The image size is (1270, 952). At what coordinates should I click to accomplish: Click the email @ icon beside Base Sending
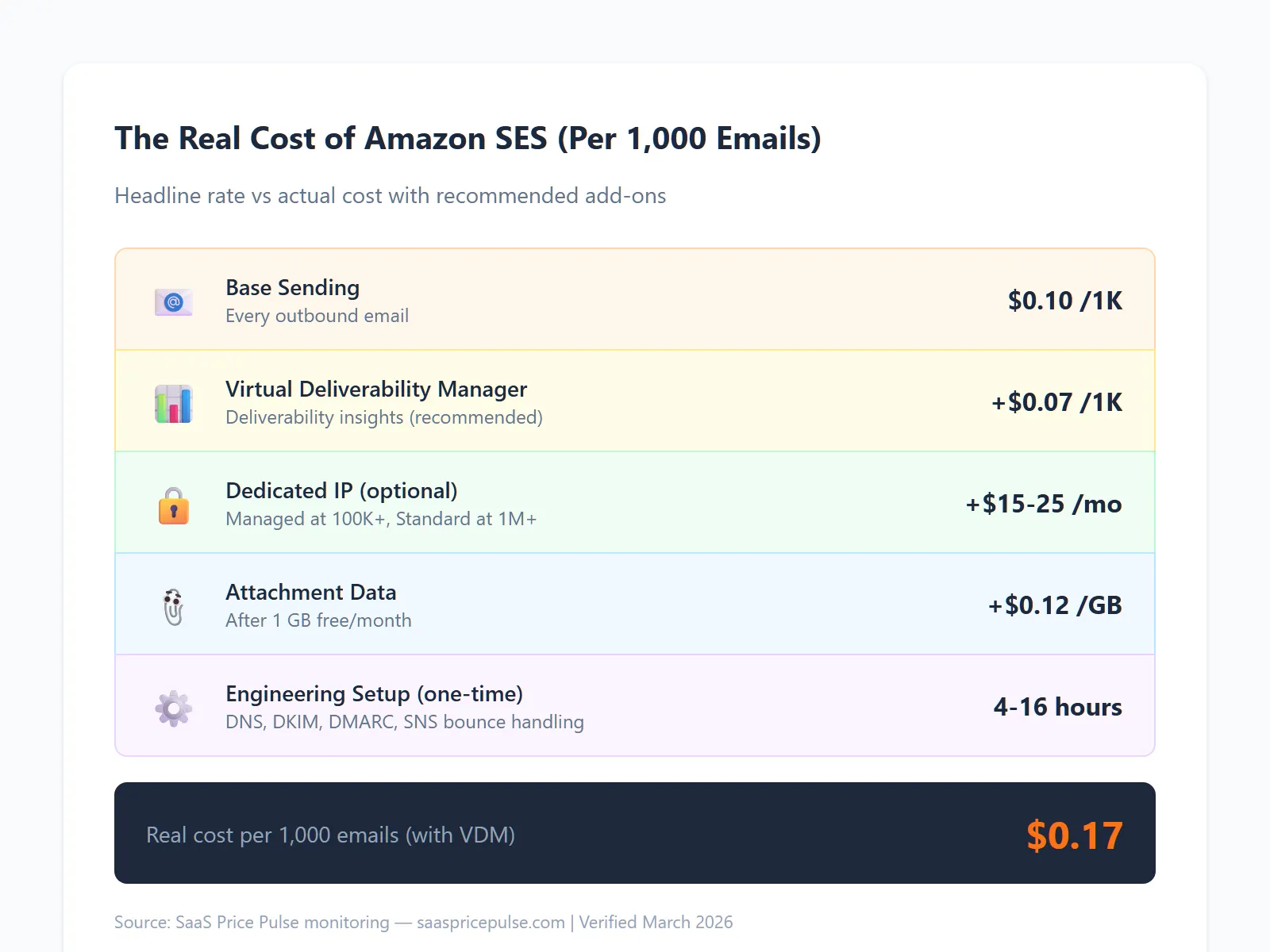pyautogui.click(x=173, y=301)
